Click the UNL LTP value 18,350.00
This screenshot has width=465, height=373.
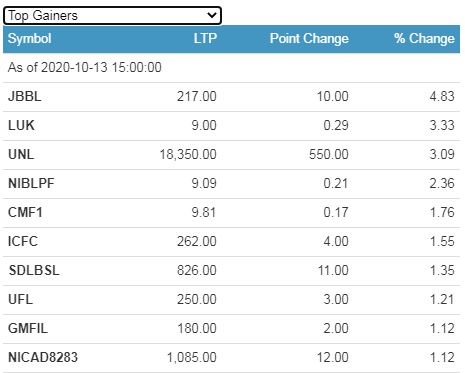point(188,154)
